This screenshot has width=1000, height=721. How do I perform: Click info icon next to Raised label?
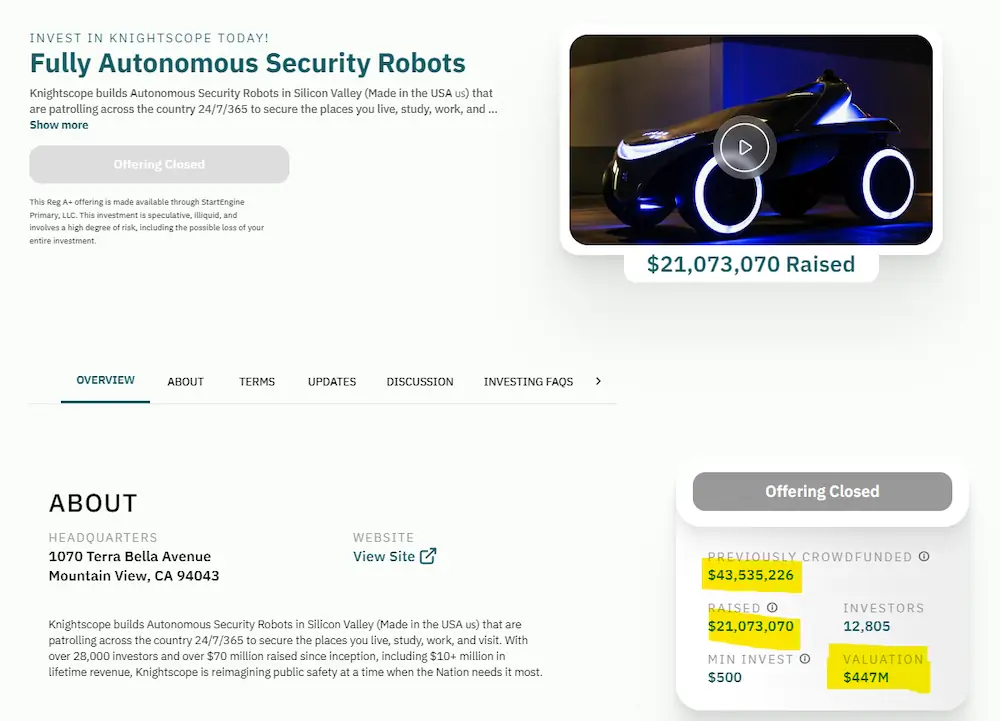[x=772, y=608]
